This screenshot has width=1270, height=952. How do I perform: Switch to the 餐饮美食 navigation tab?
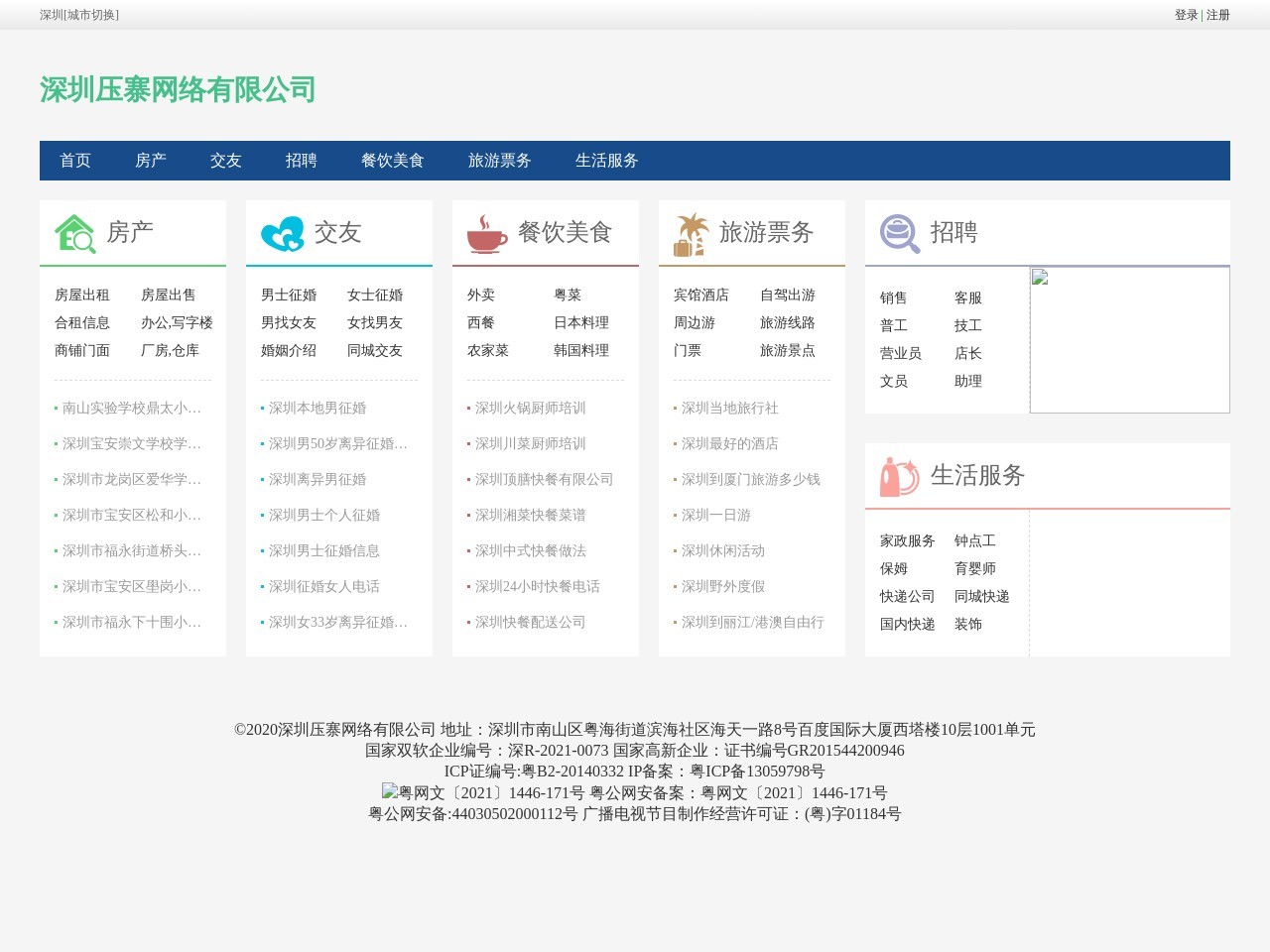(393, 161)
